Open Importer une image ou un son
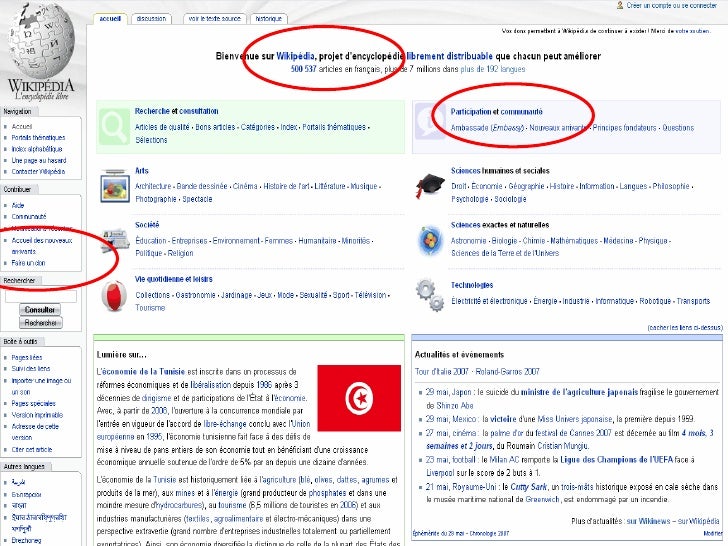 (x=41, y=386)
